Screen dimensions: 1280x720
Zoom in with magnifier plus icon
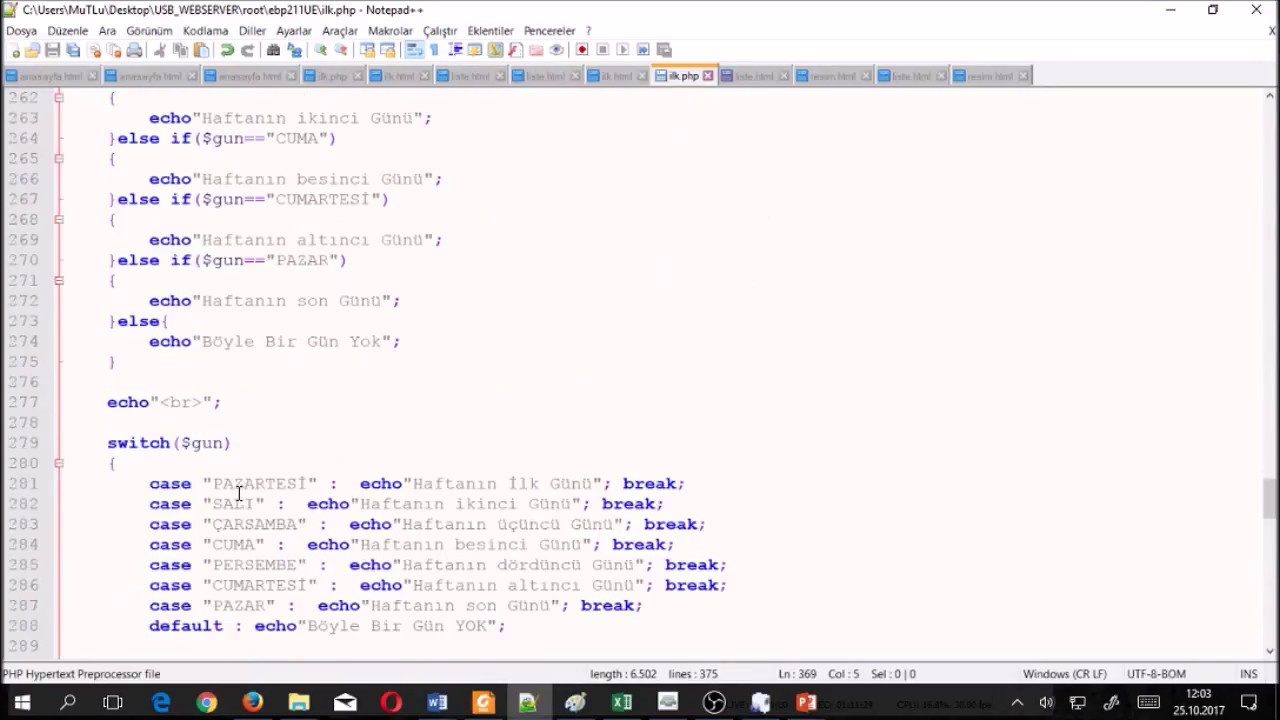click(320, 50)
